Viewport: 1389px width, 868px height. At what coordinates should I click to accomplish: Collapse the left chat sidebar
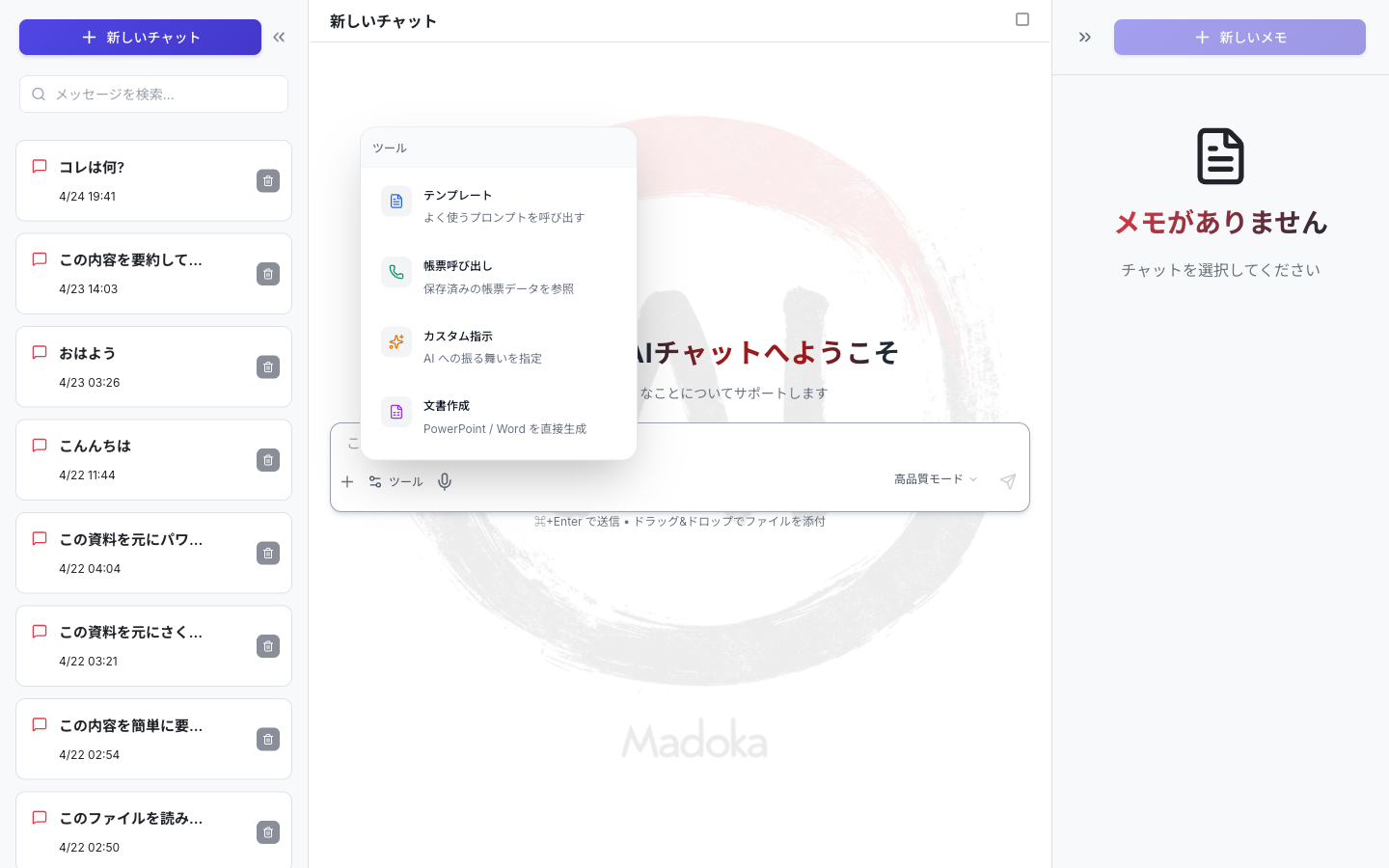(279, 38)
